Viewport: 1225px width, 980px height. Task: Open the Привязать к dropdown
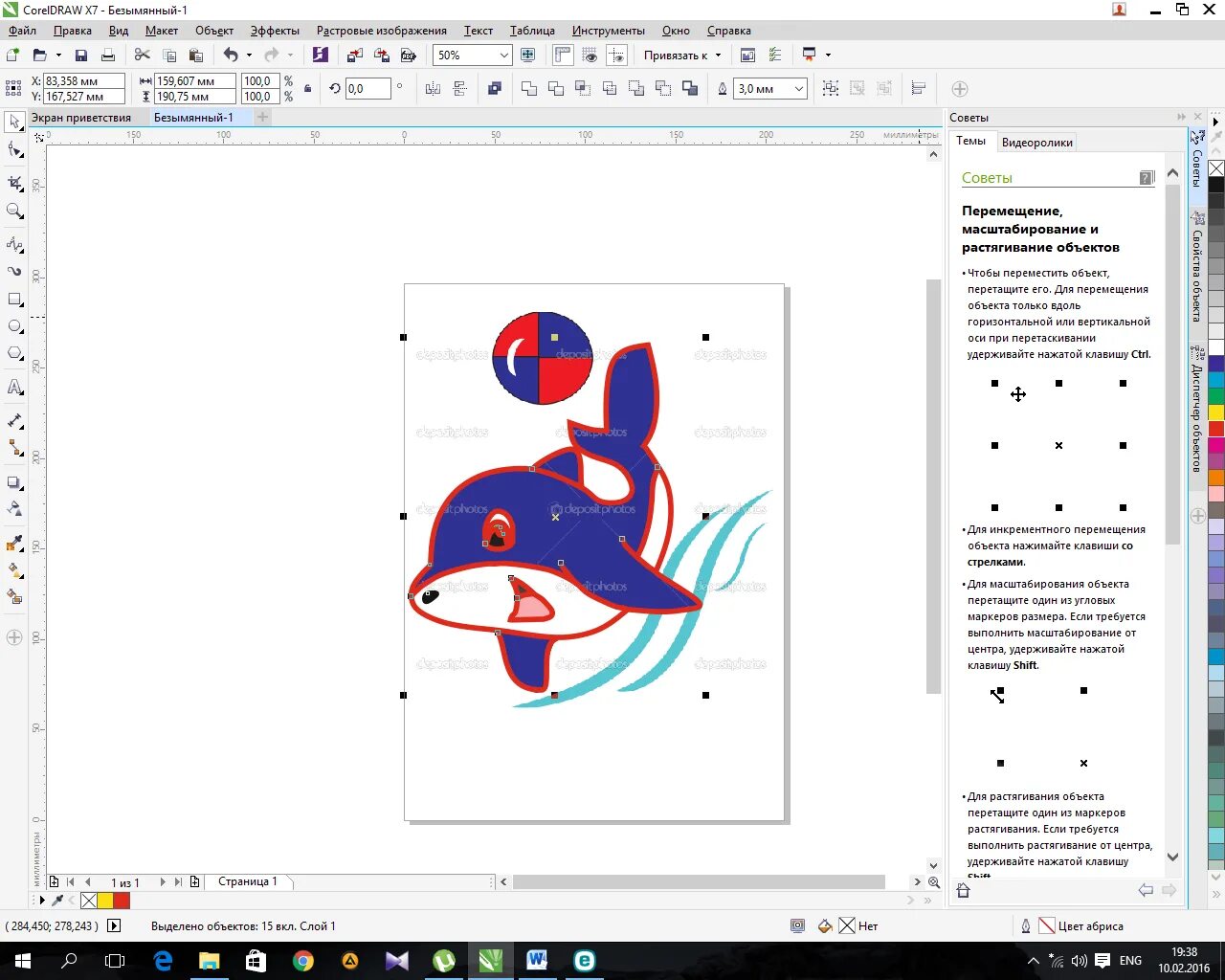682,56
